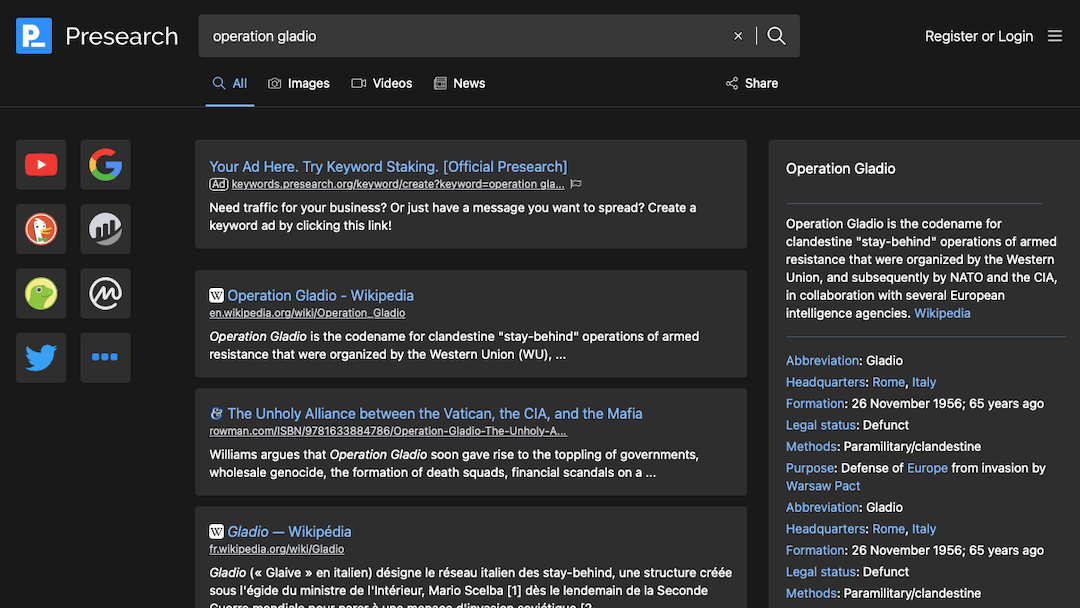The width and height of the screenshot is (1080, 608).
Task: Flag the keyword ad with the flag icon
Action: (x=576, y=184)
